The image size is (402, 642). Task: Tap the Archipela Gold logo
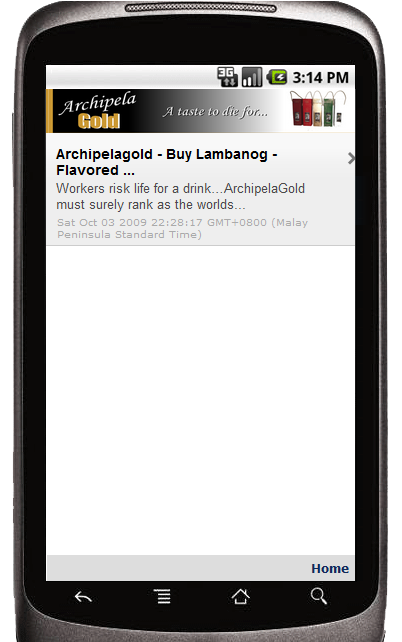[97, 111]
